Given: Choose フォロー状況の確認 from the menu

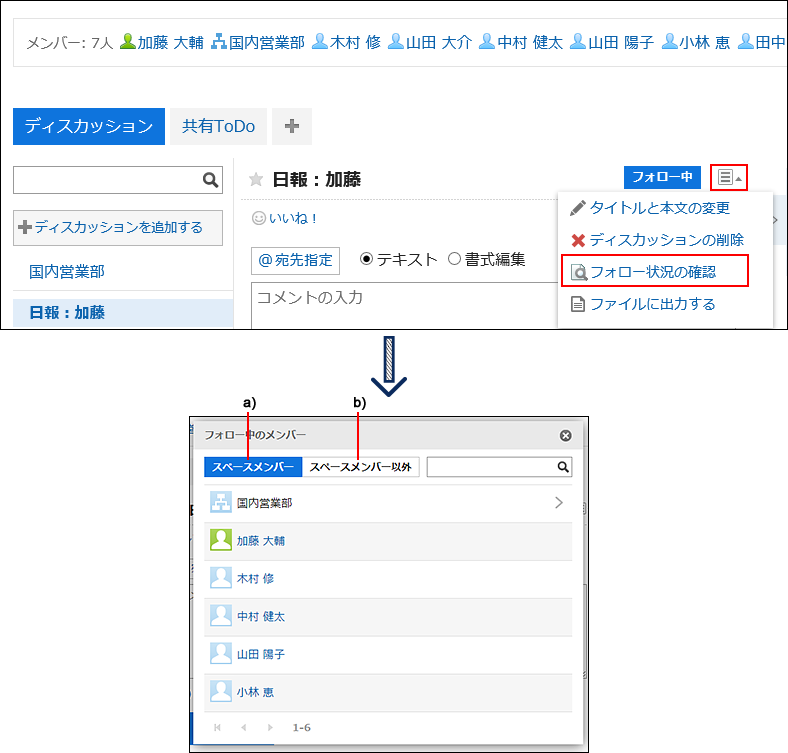Looking at the screenshot, I should coord(654,271).
